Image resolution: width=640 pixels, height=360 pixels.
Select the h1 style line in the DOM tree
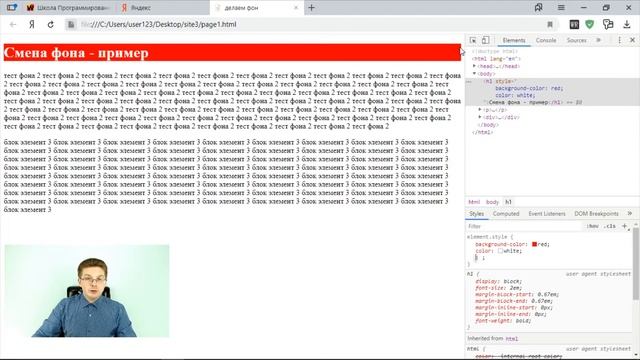pos(500,81)
